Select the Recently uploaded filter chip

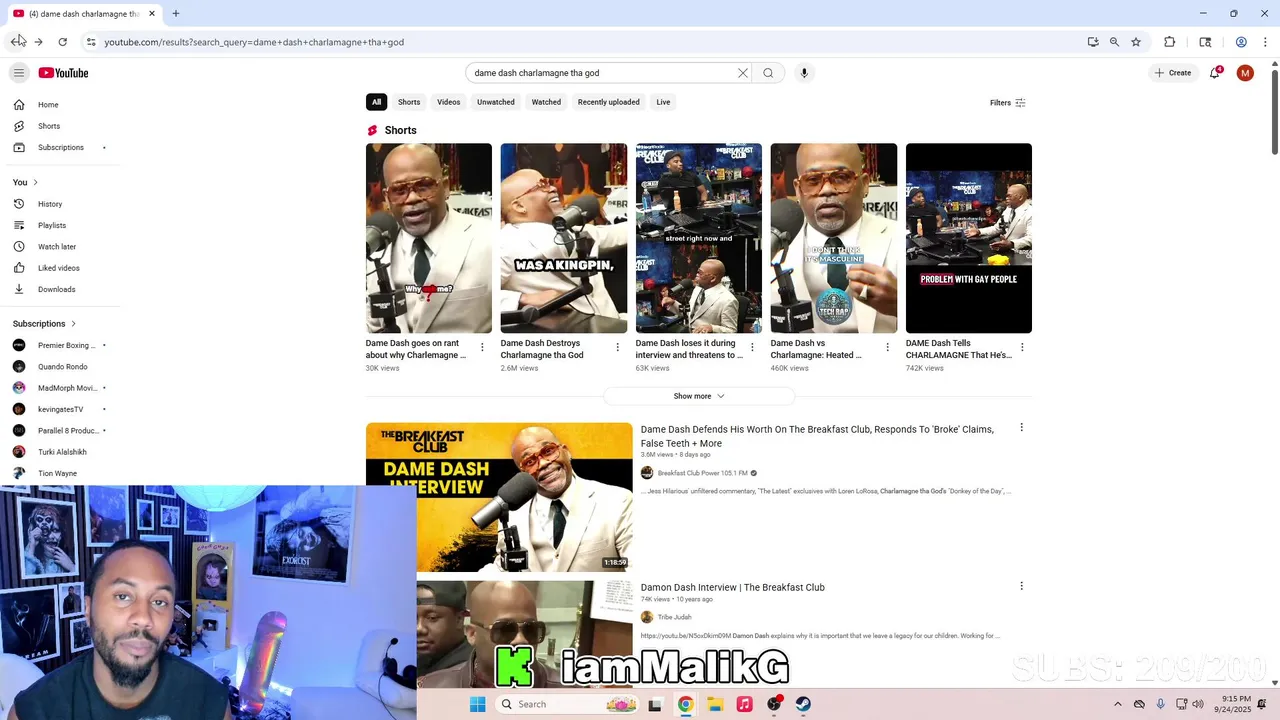pos(608,102)
